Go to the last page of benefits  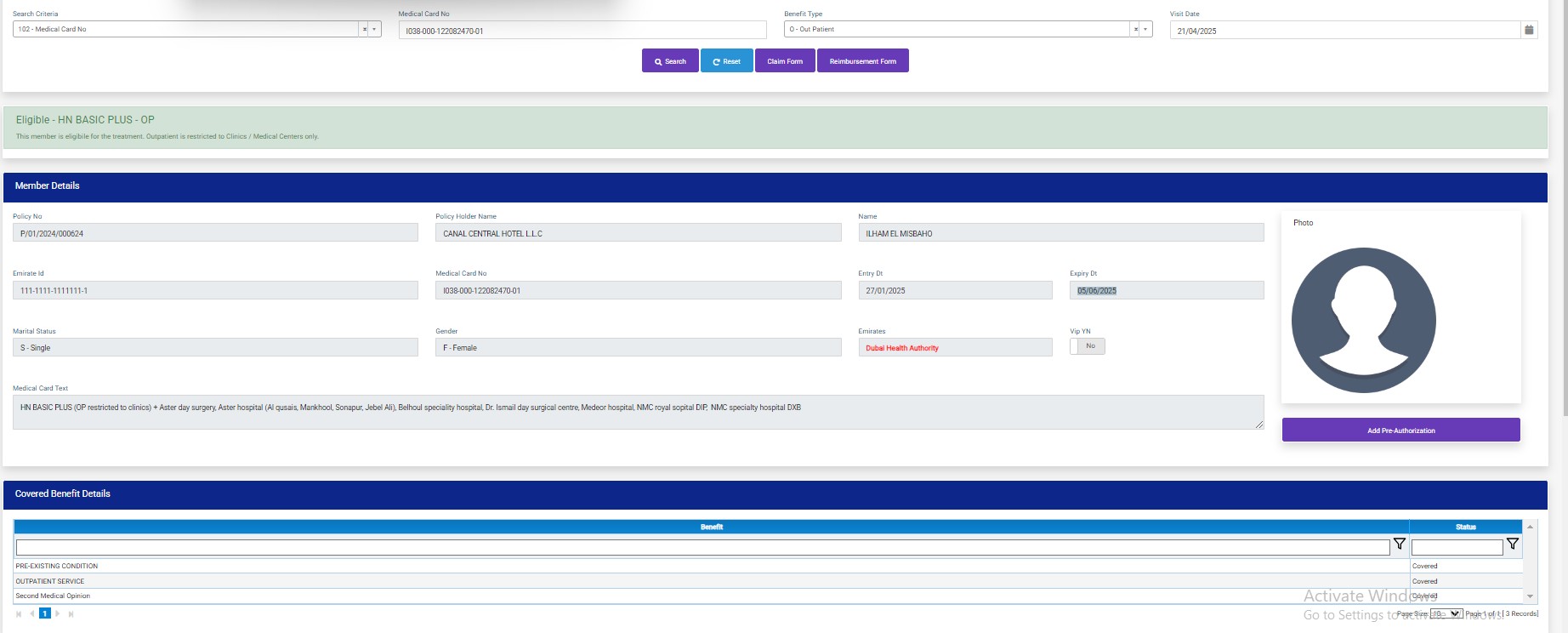click(x=71, y=613)
